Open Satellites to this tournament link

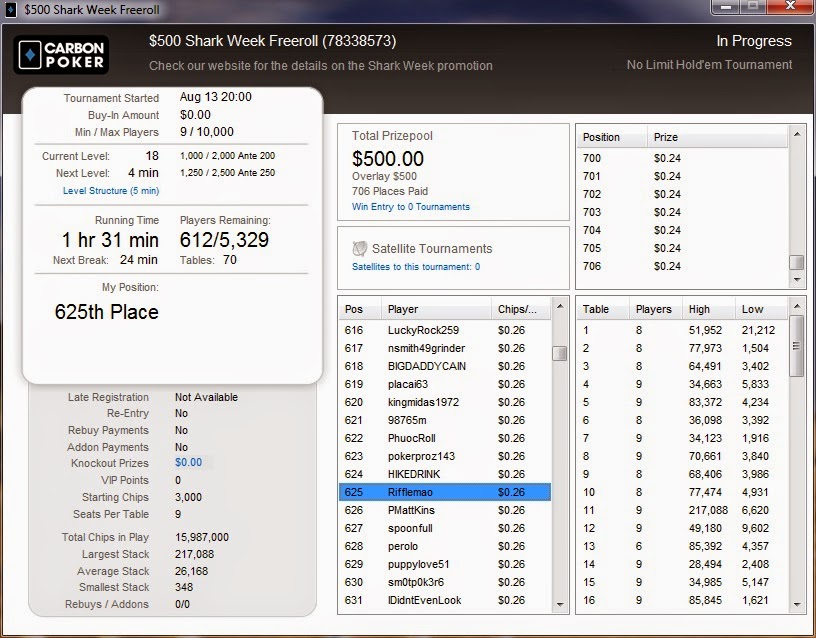416,267
